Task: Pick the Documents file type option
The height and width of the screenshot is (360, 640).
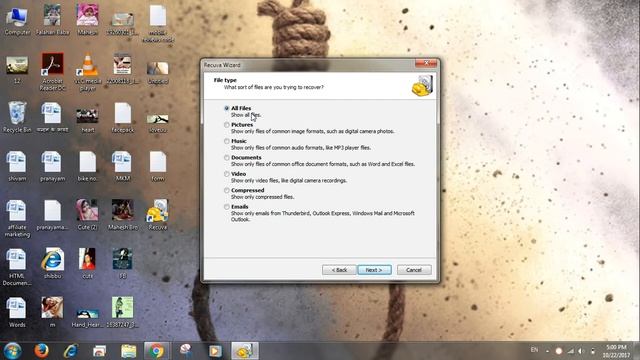Action: point(227,157)
